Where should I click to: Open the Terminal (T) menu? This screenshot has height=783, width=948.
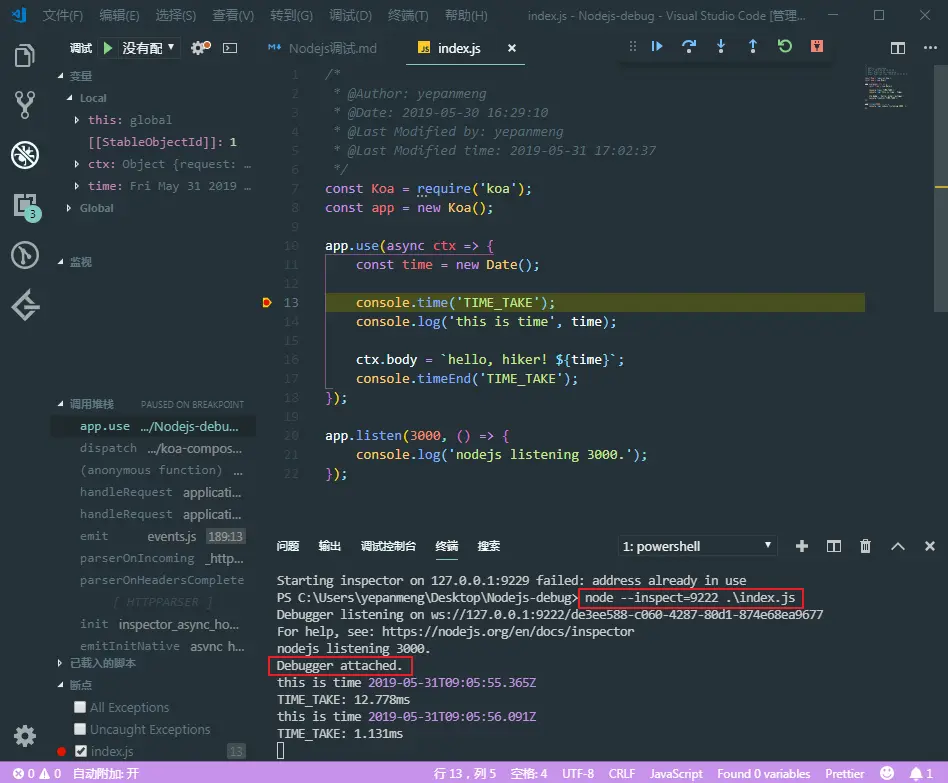[x=408, y=15]
